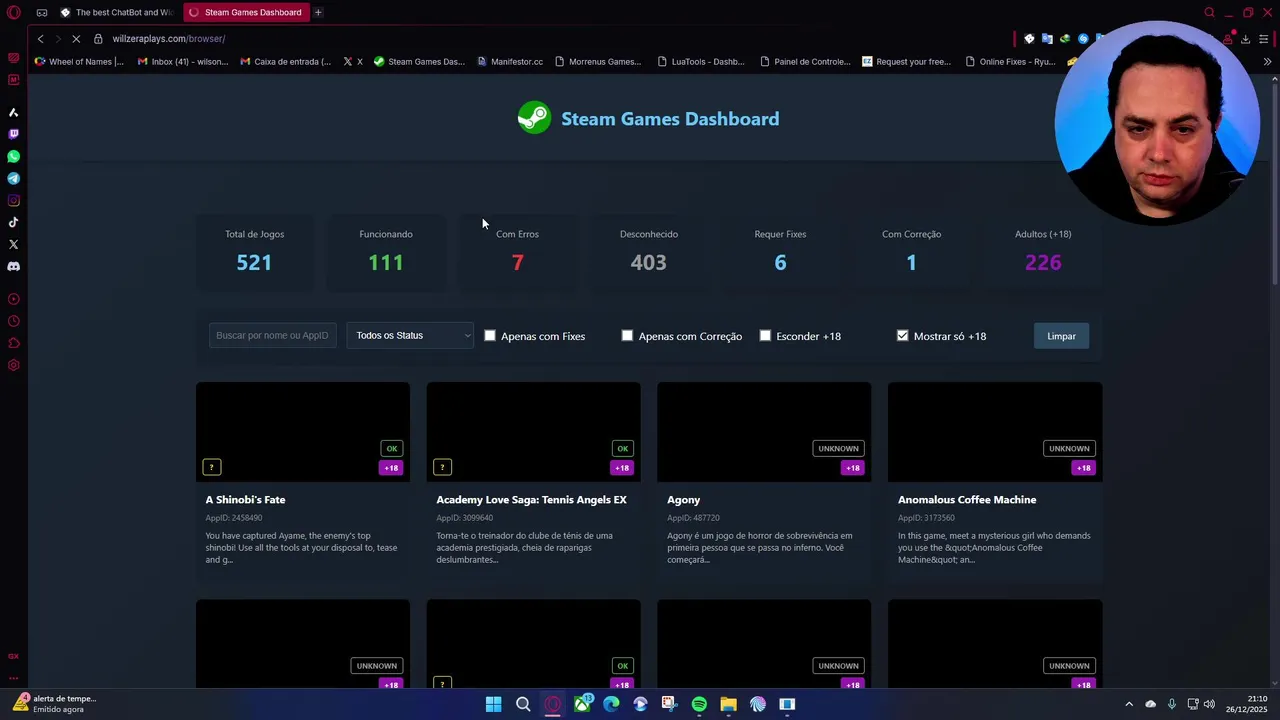This screenshot has width=1280, height=720.
Task: Click the Anomalous Coffee Machine title
Action: 967,500
